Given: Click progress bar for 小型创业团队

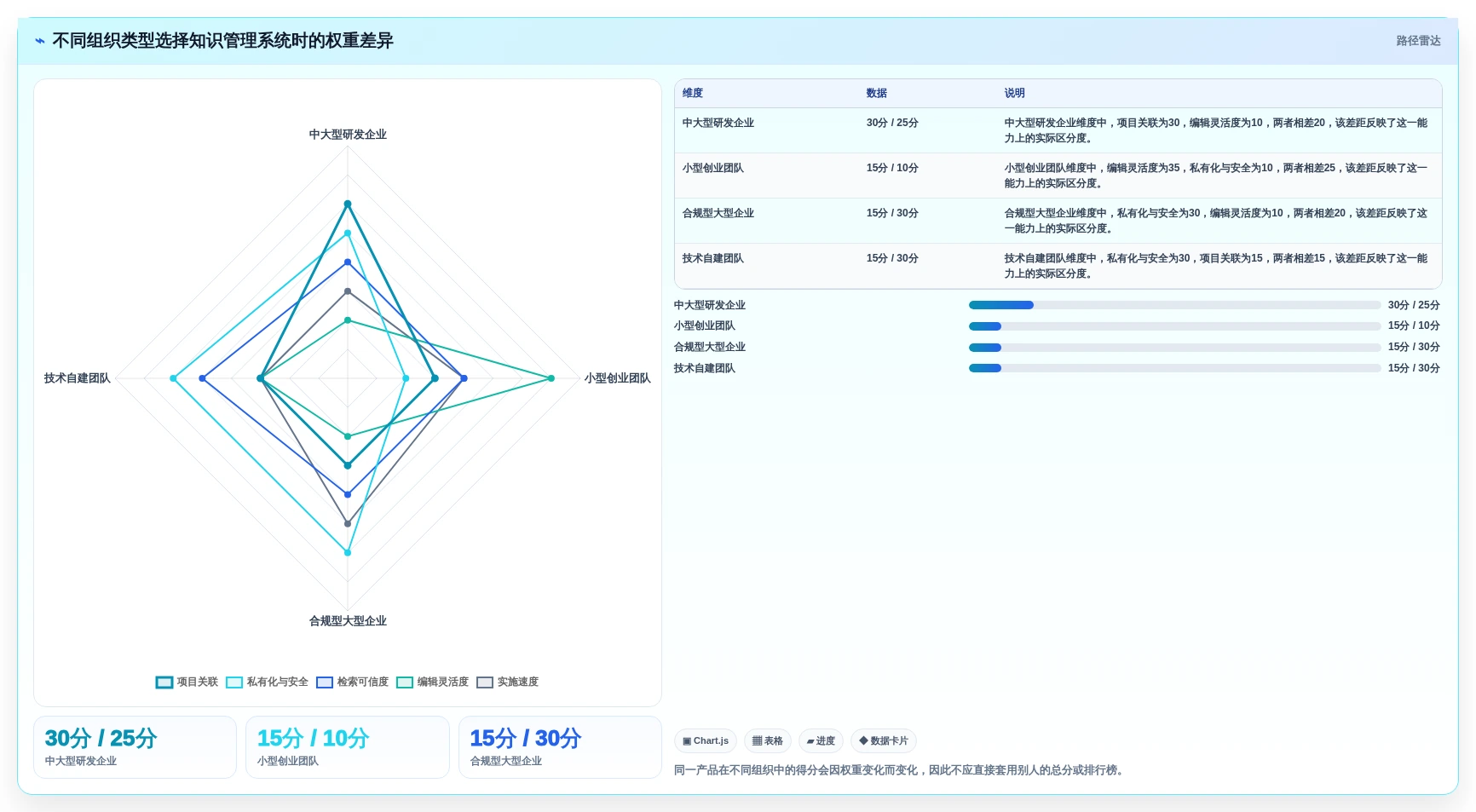Looking at the screenshot, I should (x=1174, y=326).
